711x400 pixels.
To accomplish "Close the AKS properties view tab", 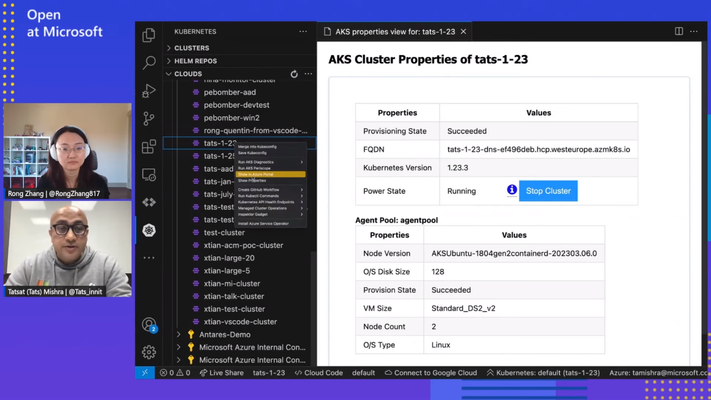I will coord(463,32).
